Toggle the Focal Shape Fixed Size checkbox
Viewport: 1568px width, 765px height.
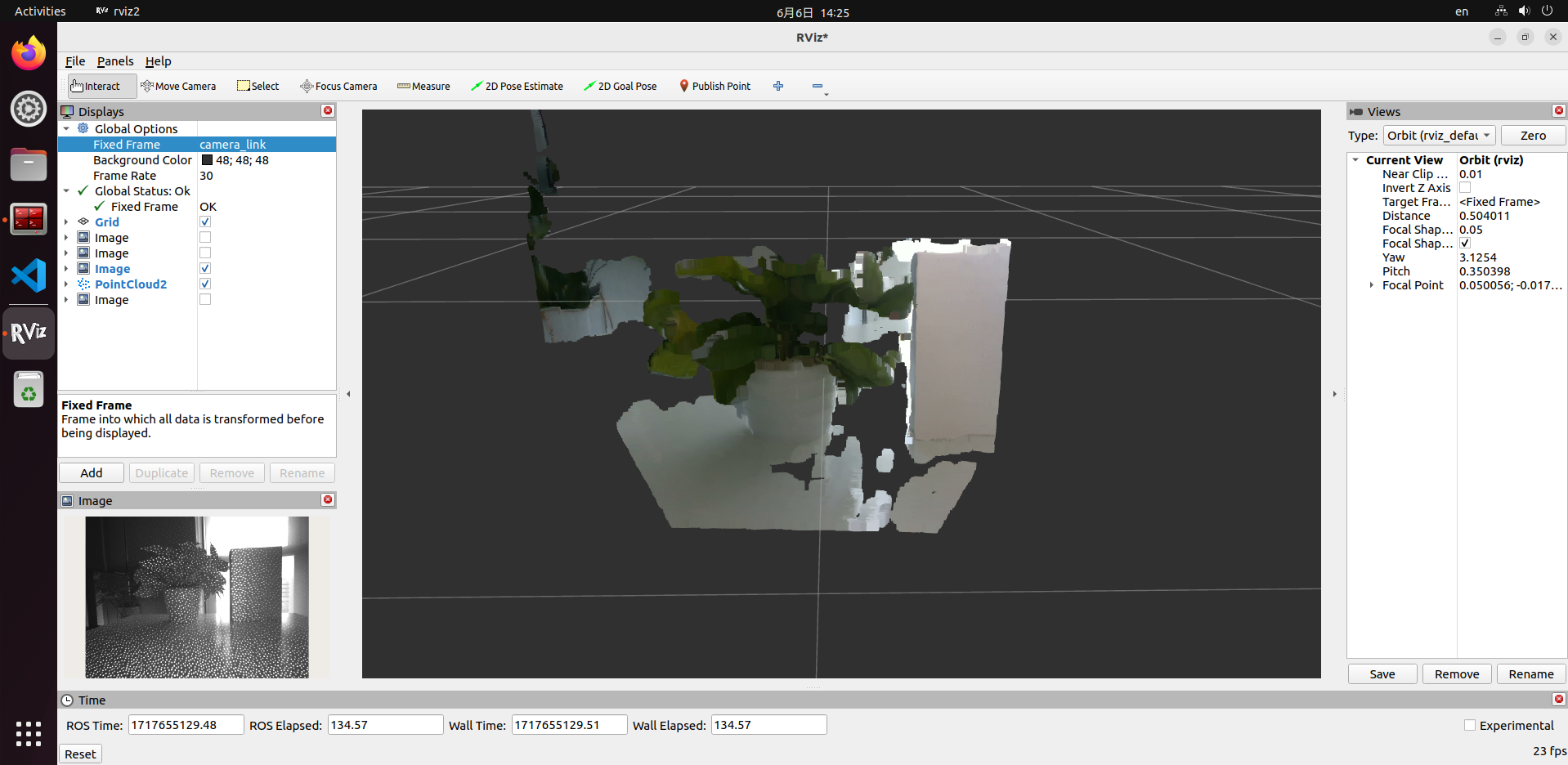[1465, 244]
